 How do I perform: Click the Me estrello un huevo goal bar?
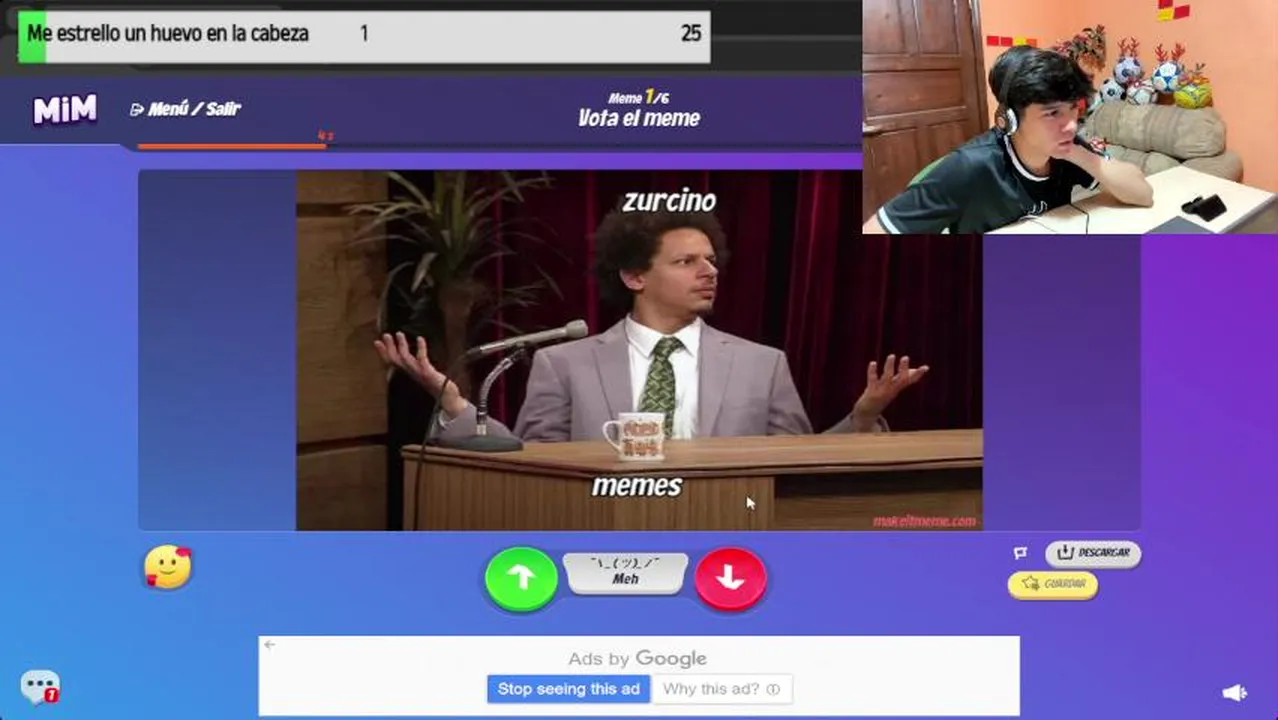(x=364, y=37)
